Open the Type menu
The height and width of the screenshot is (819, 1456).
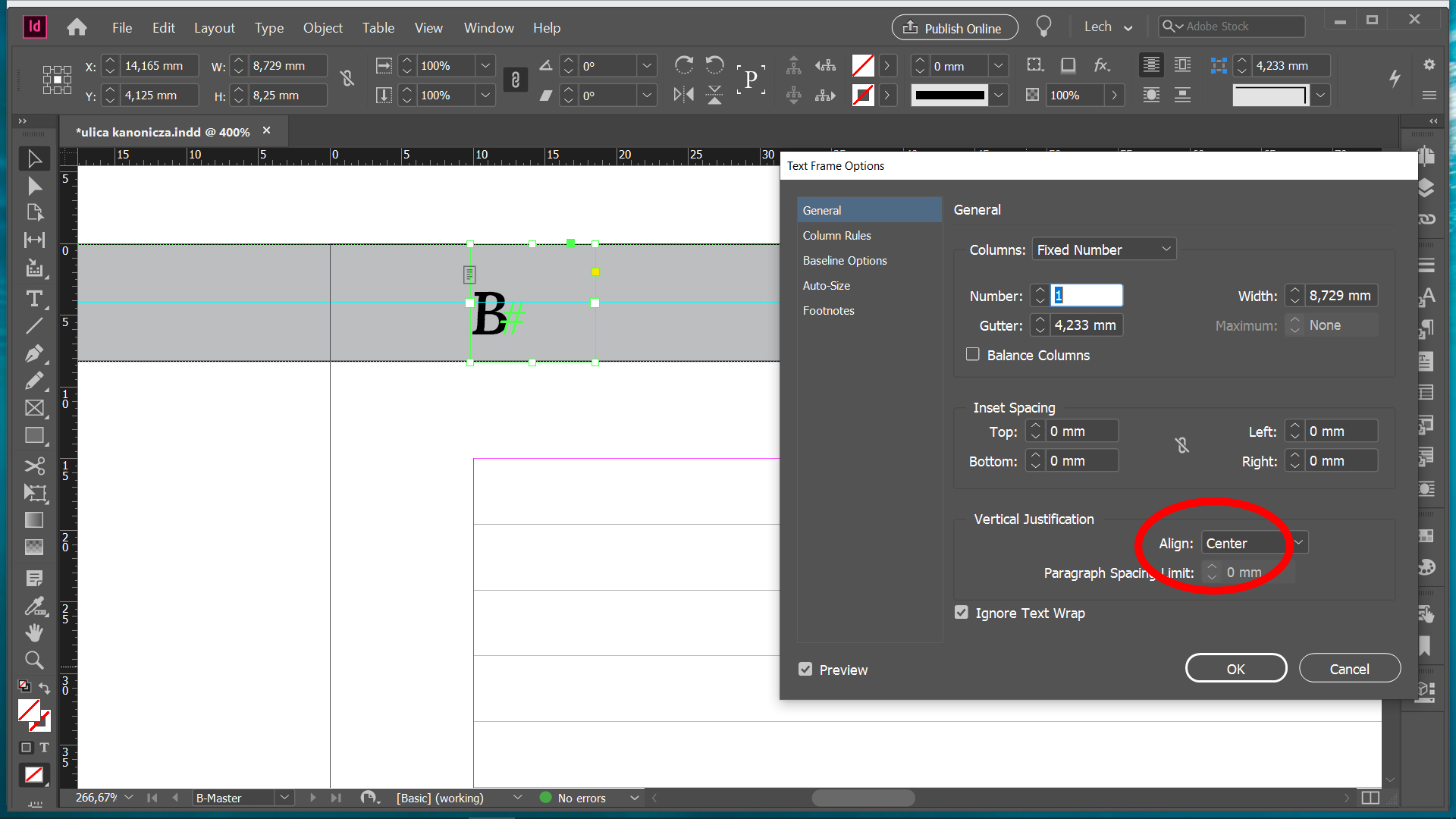[269, 27]
